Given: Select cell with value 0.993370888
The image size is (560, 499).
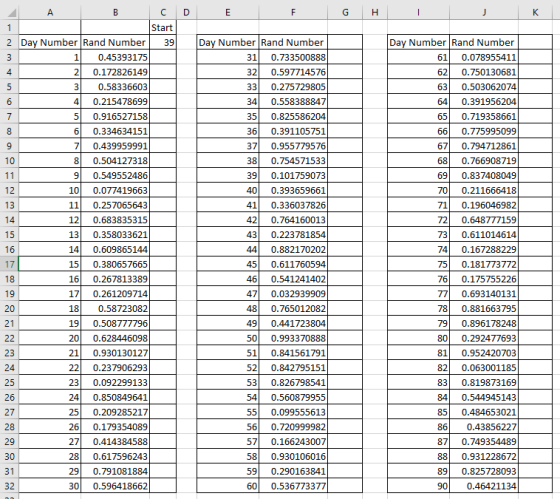Looking at the screenshot, I should click(x=293, y=338).
